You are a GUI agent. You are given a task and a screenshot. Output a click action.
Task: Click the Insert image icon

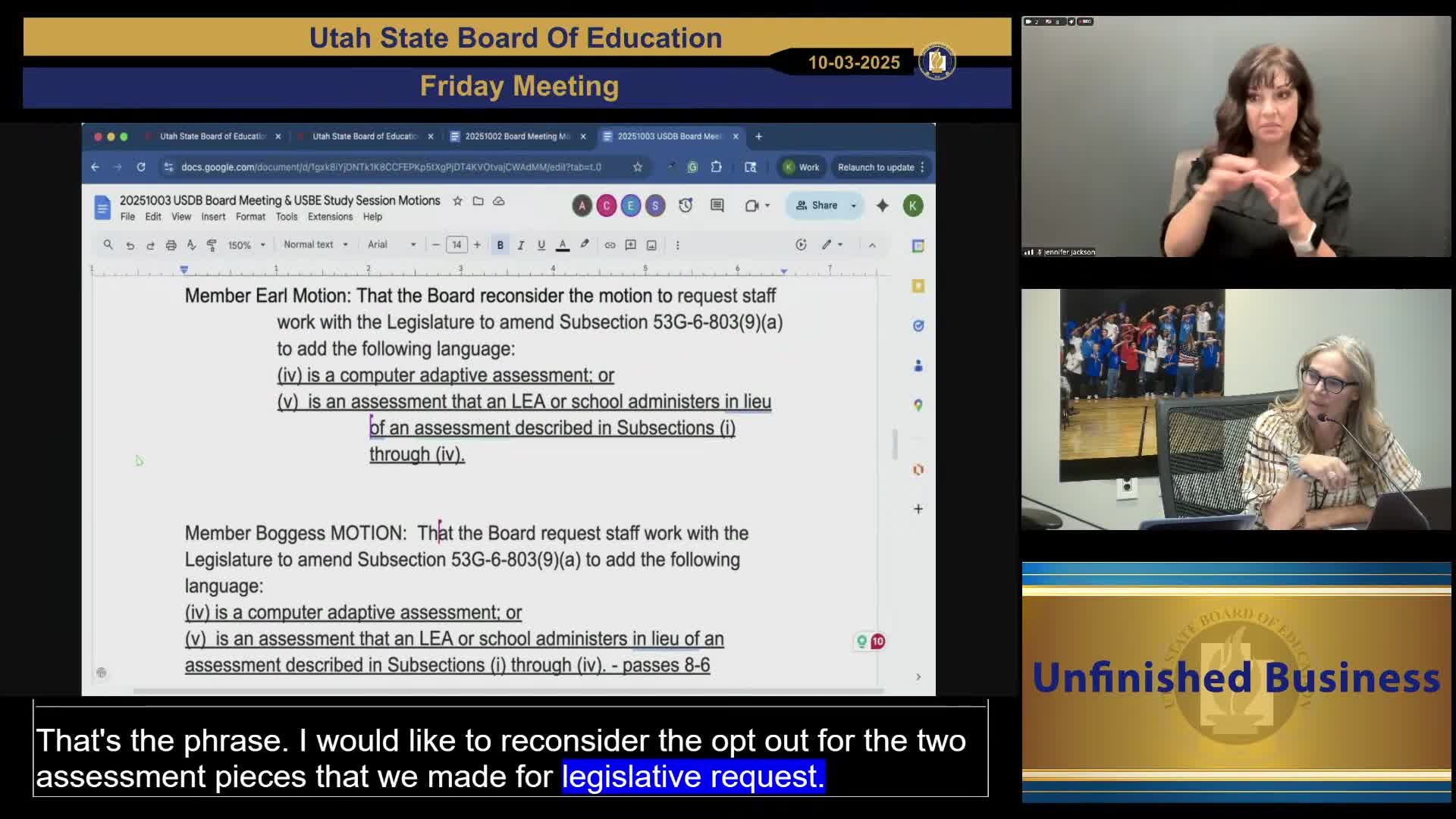(651, 245)
